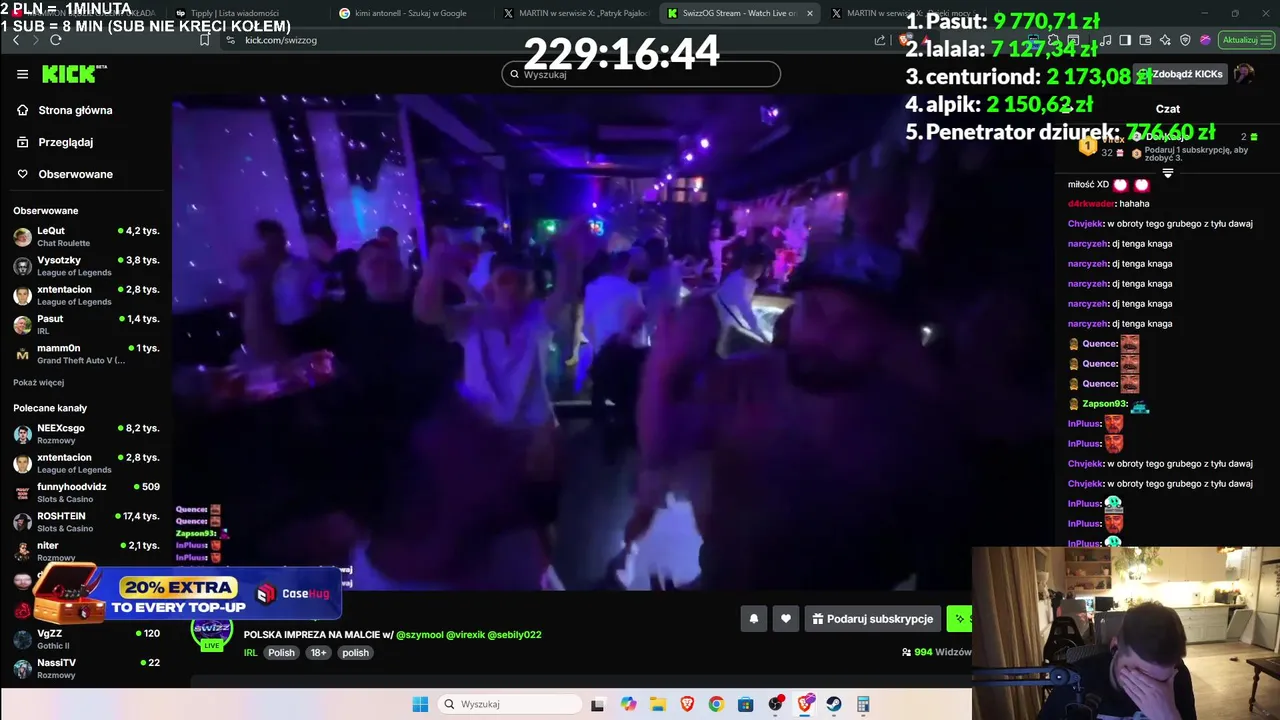Click the Kick Wyszukaj search field
The height and width of the screenshot is (720, 1280).
click(641, 74)
